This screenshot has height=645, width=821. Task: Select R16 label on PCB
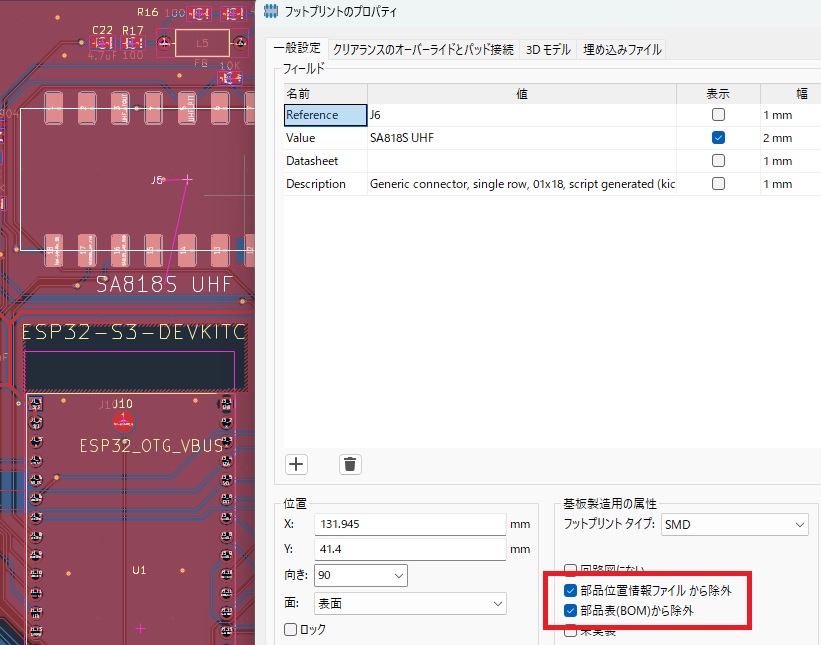147,12
